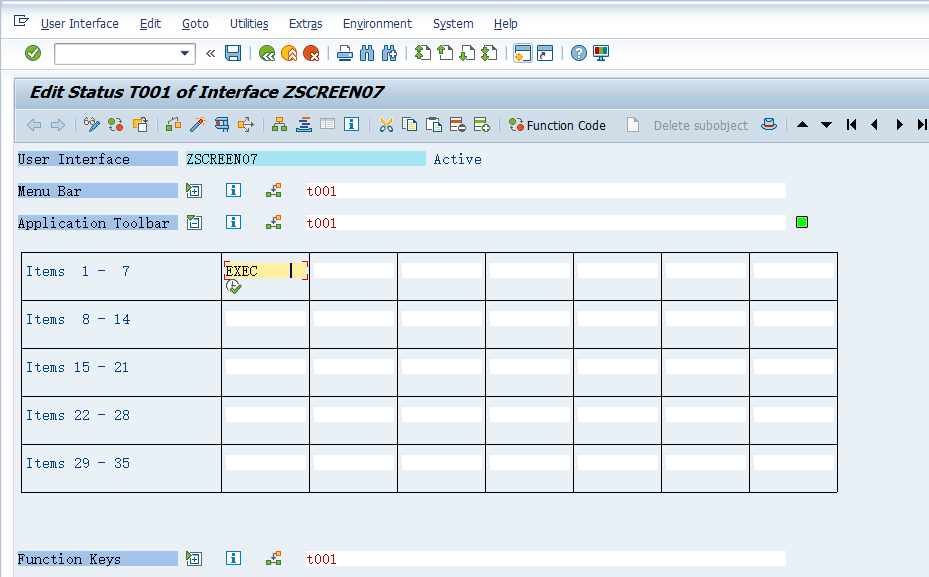Open the Help question mark icon
The width and height of the screenshot is (929, 577).
tap(578, 53)
